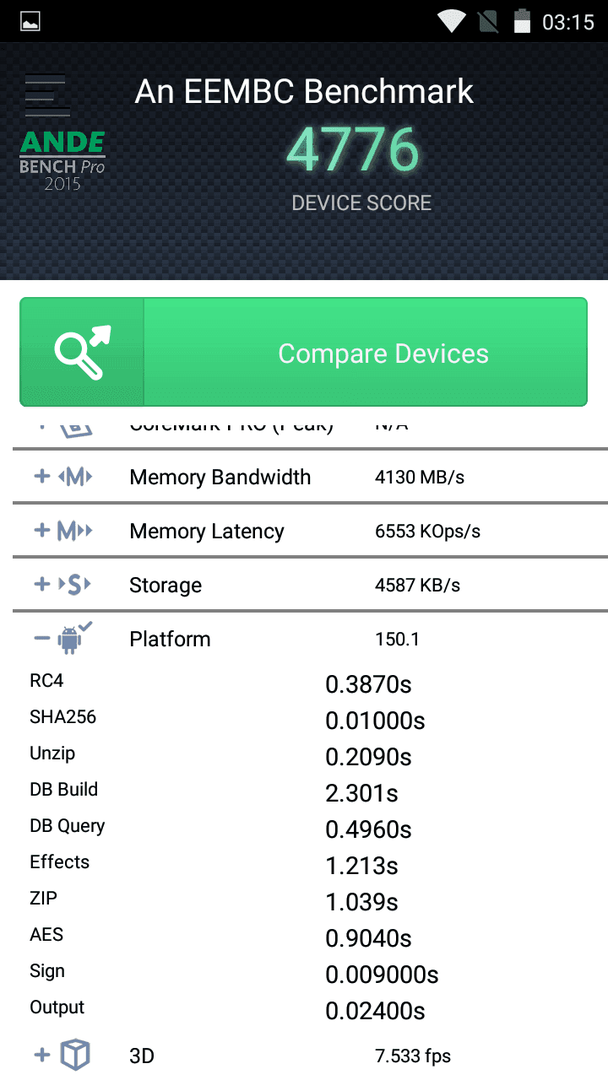The height and width of the screenshot is (1080, 608).
Task: Expand the Storage results row
Action: (310, 585)
